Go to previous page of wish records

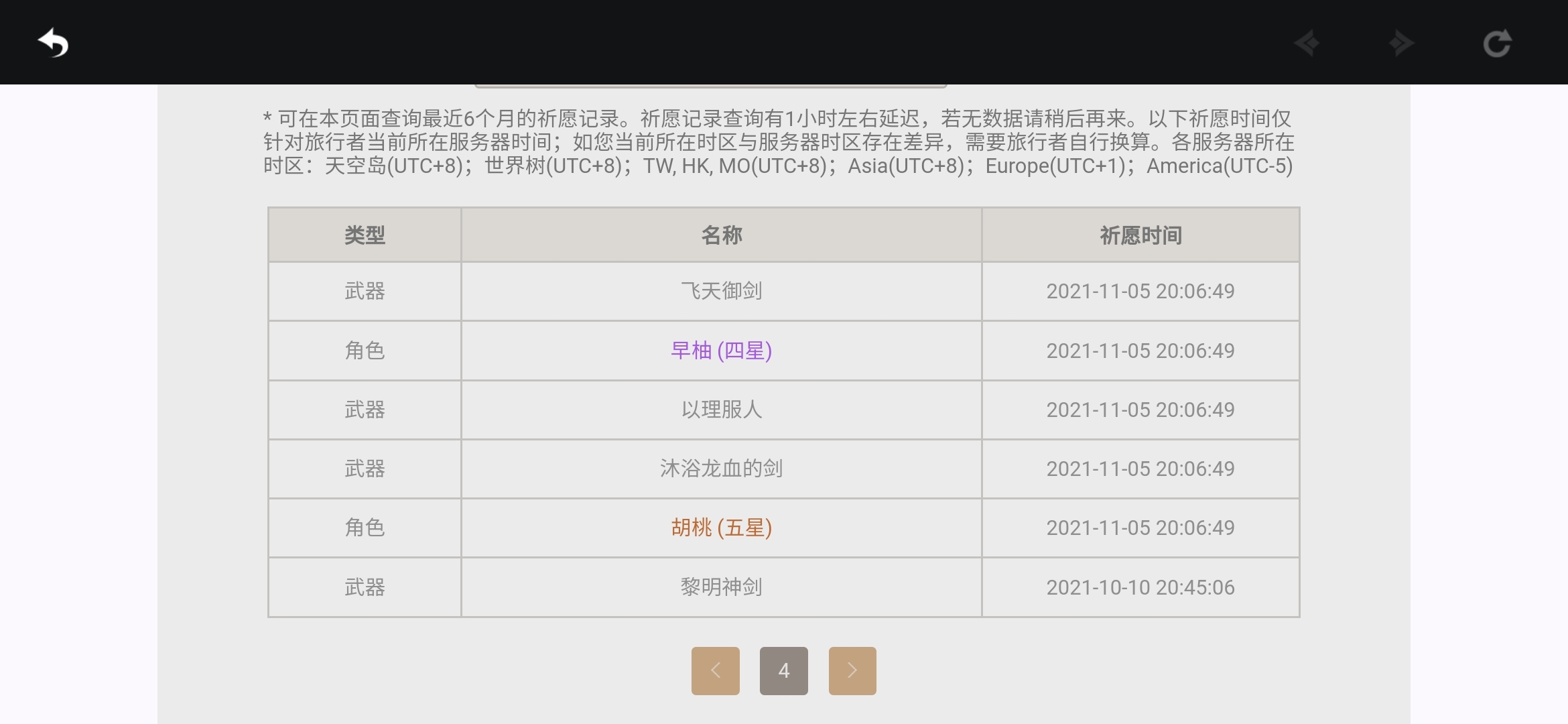(716, 670)
